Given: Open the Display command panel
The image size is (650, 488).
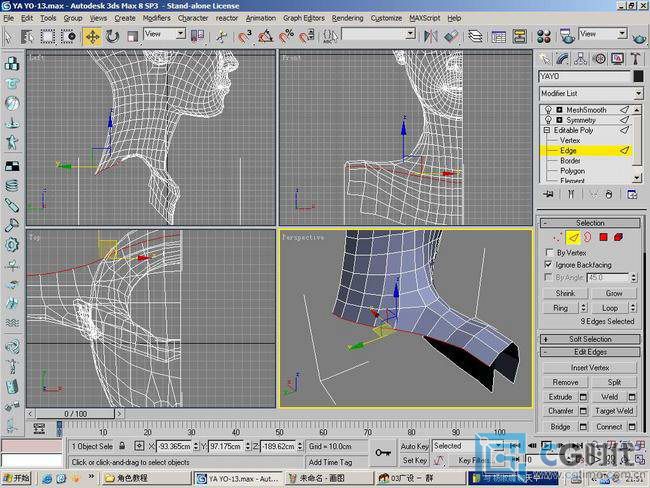Looking at the screenshot, I should [x=618, y=59].
